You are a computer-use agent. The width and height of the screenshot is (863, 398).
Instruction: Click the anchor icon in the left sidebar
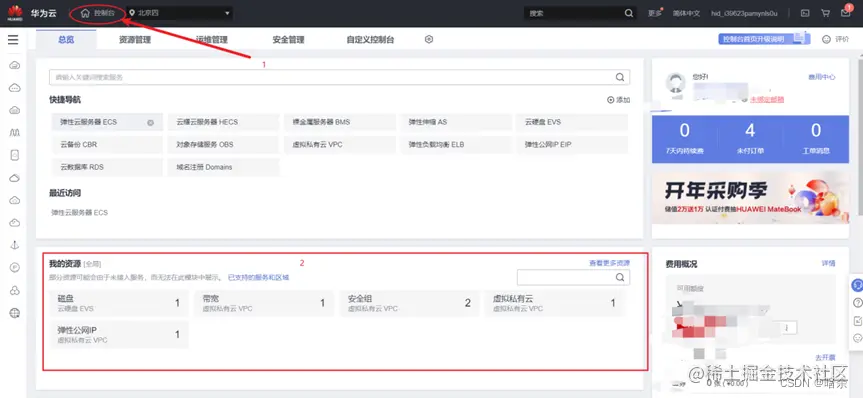click(x=15, y=246)
